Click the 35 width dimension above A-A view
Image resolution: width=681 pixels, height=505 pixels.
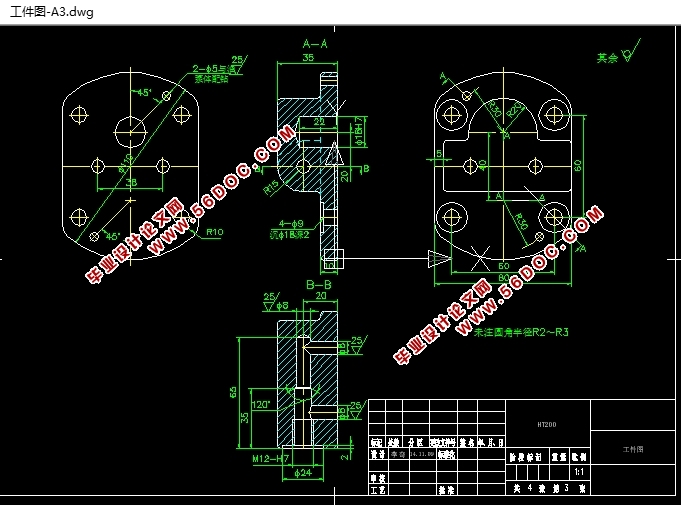[x=307, y=59]
